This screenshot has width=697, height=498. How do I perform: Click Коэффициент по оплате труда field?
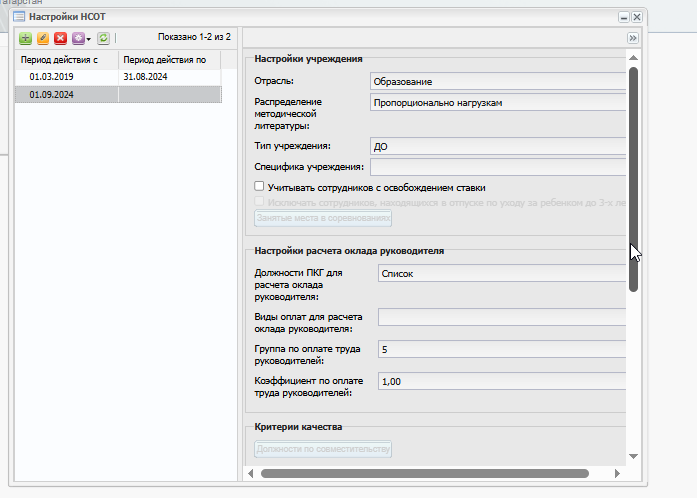(x=502, y=381)
